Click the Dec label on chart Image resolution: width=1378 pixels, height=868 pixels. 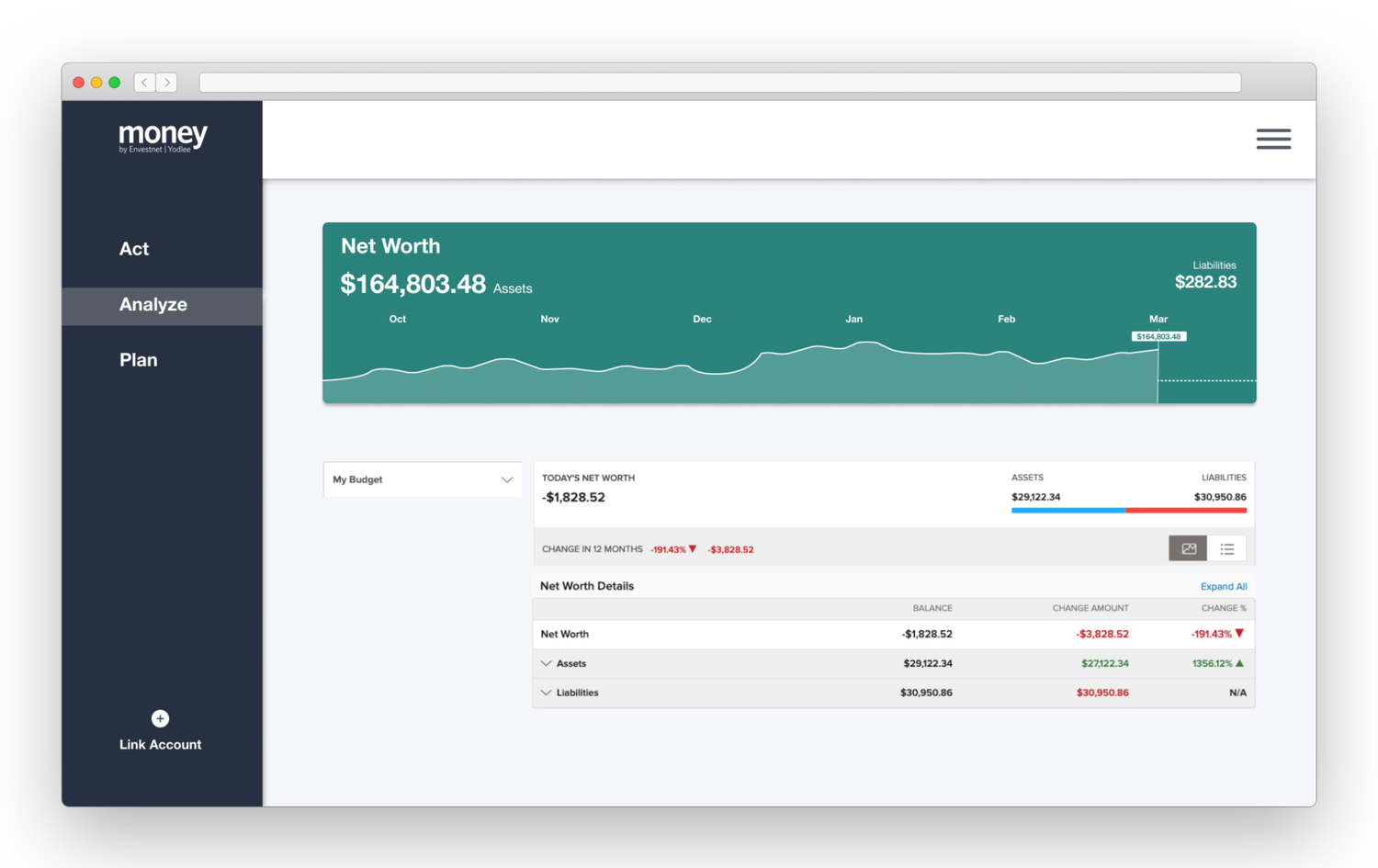(702, 319)
